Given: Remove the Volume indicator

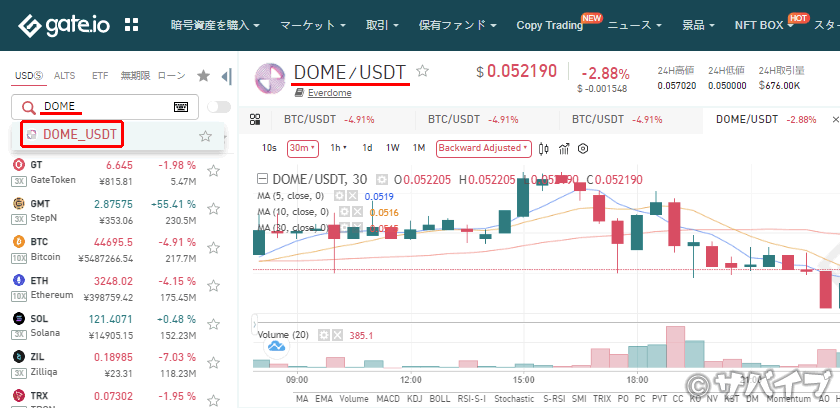Looking at the screenshot, I should click(x=336, y=336).
